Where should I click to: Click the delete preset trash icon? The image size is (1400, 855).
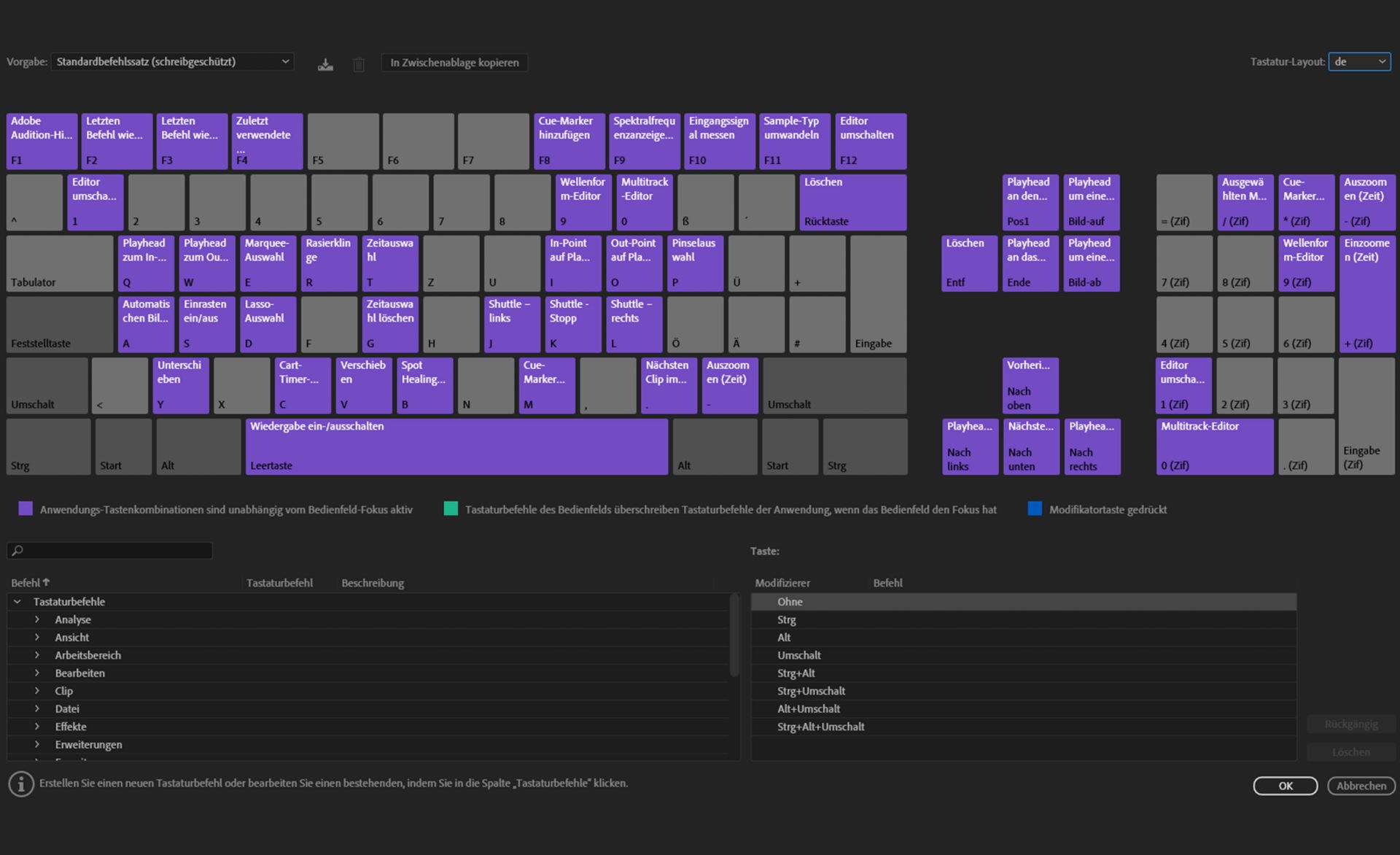(x=359, y=64)
